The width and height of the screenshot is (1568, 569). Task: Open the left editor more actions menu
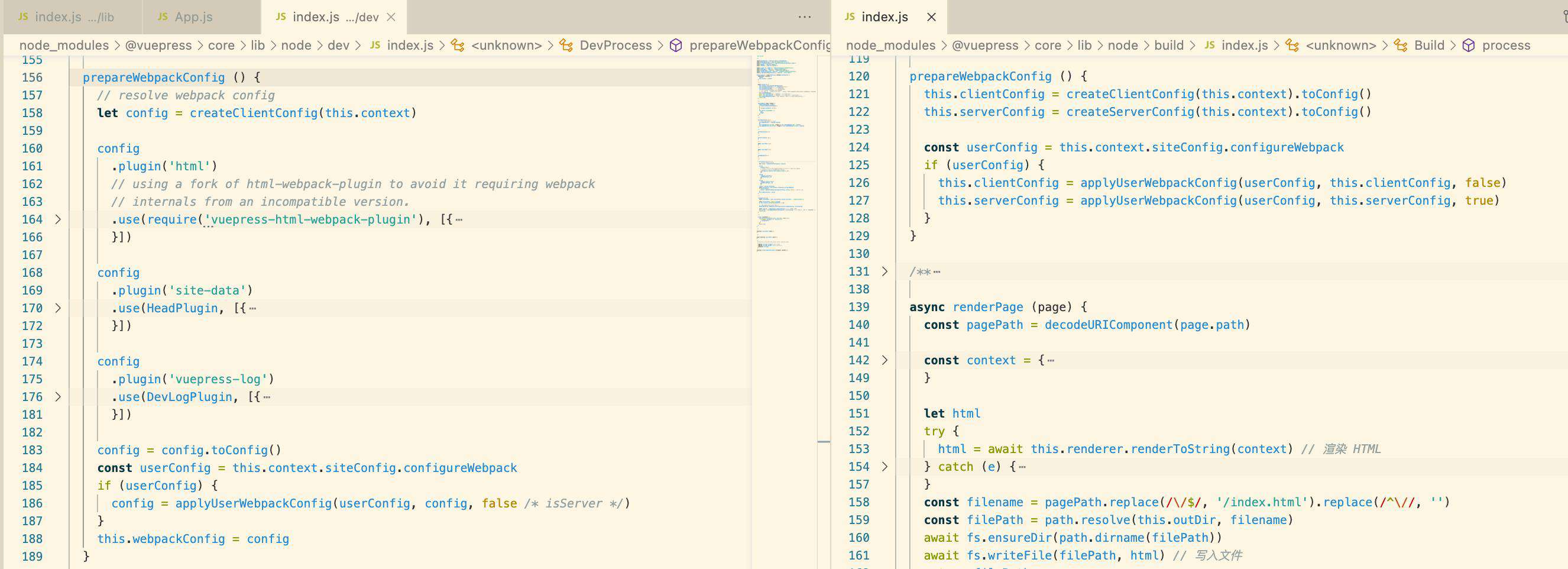point(805,17)
